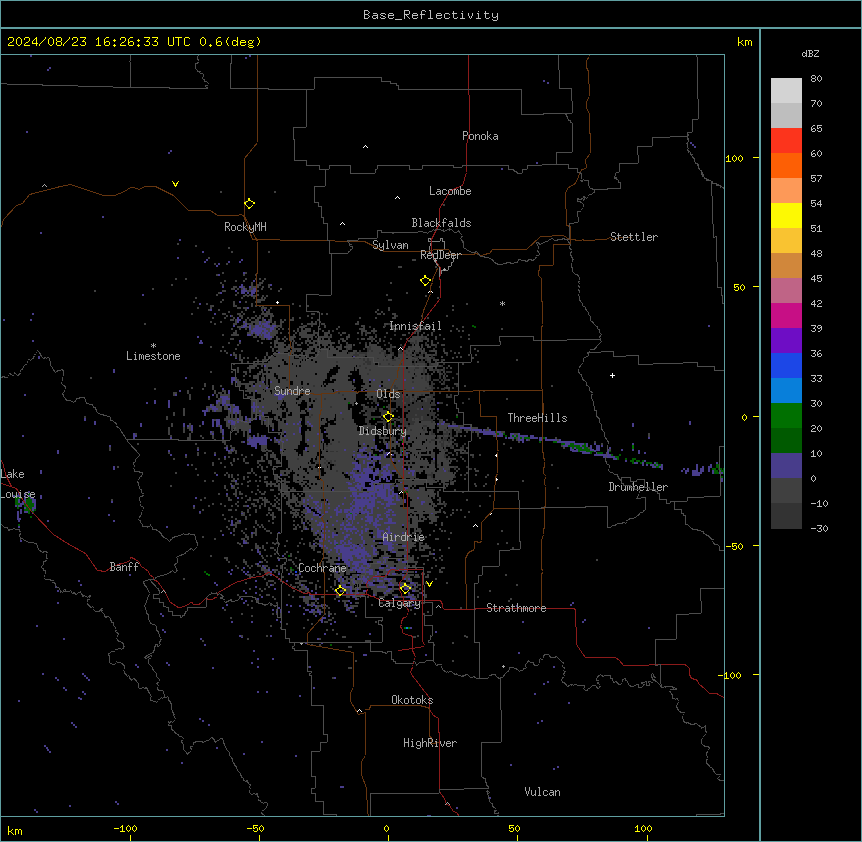Click the Didsbury town label
The height and width of the screenshot is (842, 862).
click(x=383, y=431)
